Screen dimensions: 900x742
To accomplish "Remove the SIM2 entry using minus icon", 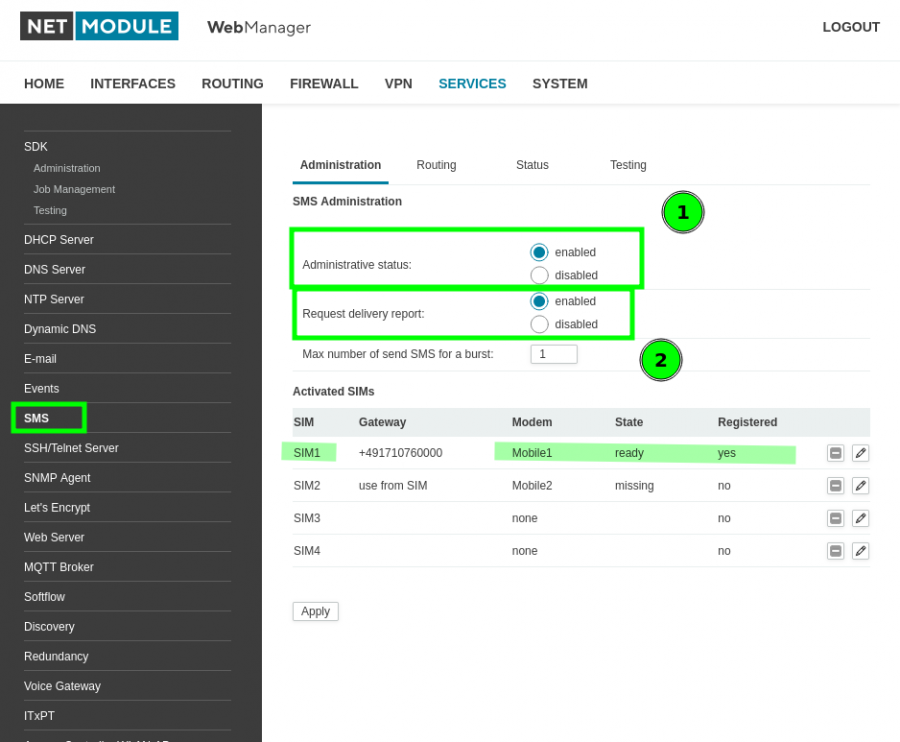I will click(836, 486).
